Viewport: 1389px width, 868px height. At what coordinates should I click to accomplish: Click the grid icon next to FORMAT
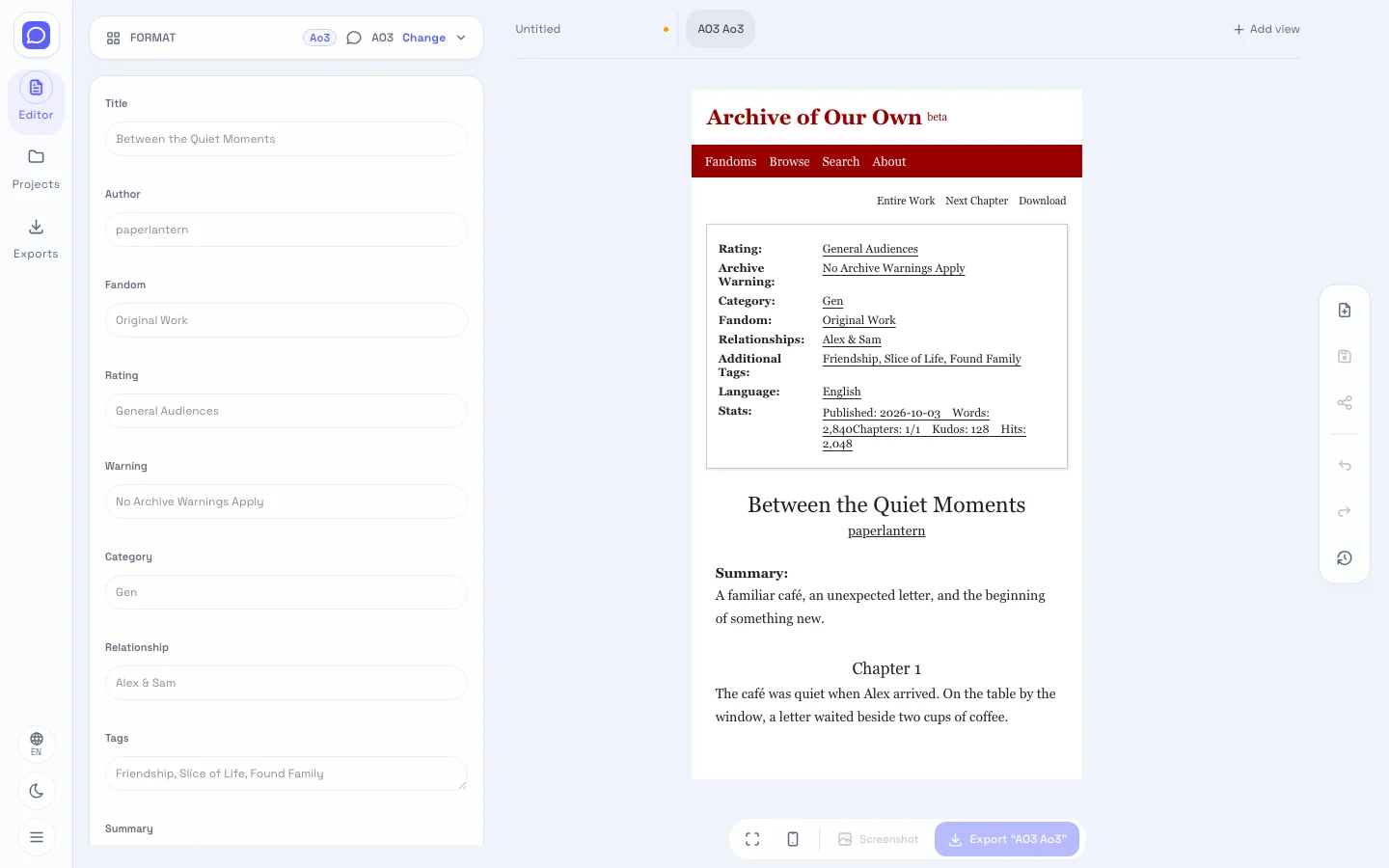coord(113,38)
